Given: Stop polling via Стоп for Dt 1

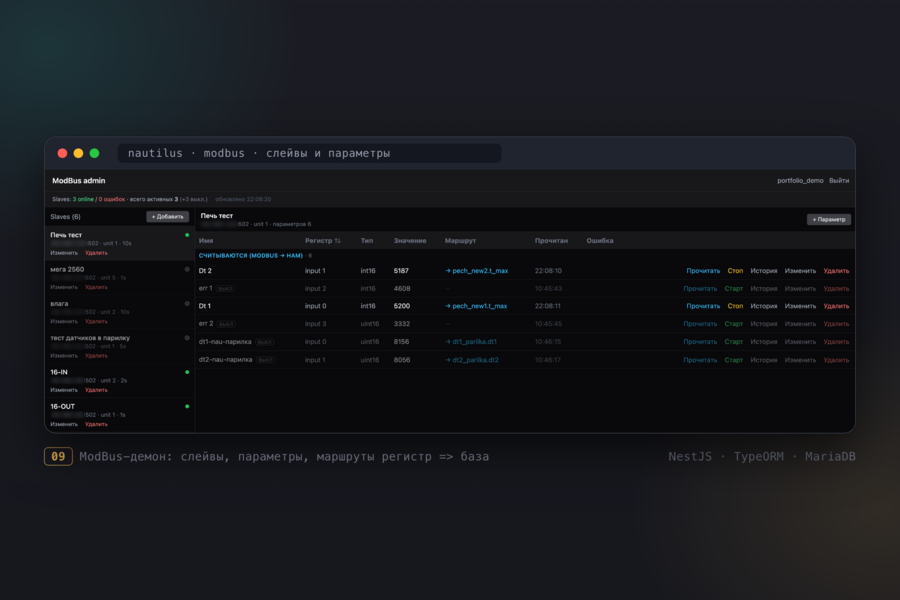Looking at the screenshot, I should coord(735,306).
